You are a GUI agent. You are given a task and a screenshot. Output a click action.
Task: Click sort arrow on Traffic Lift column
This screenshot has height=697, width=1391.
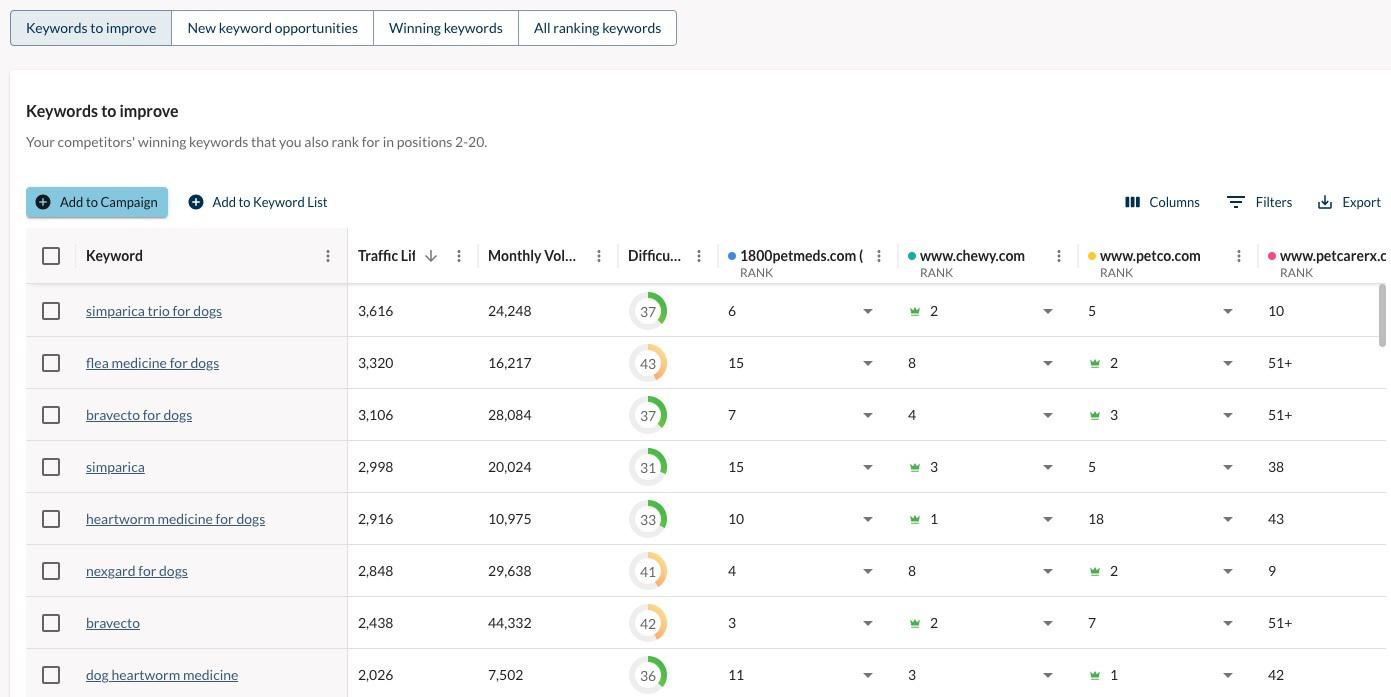tap(431, 256)
